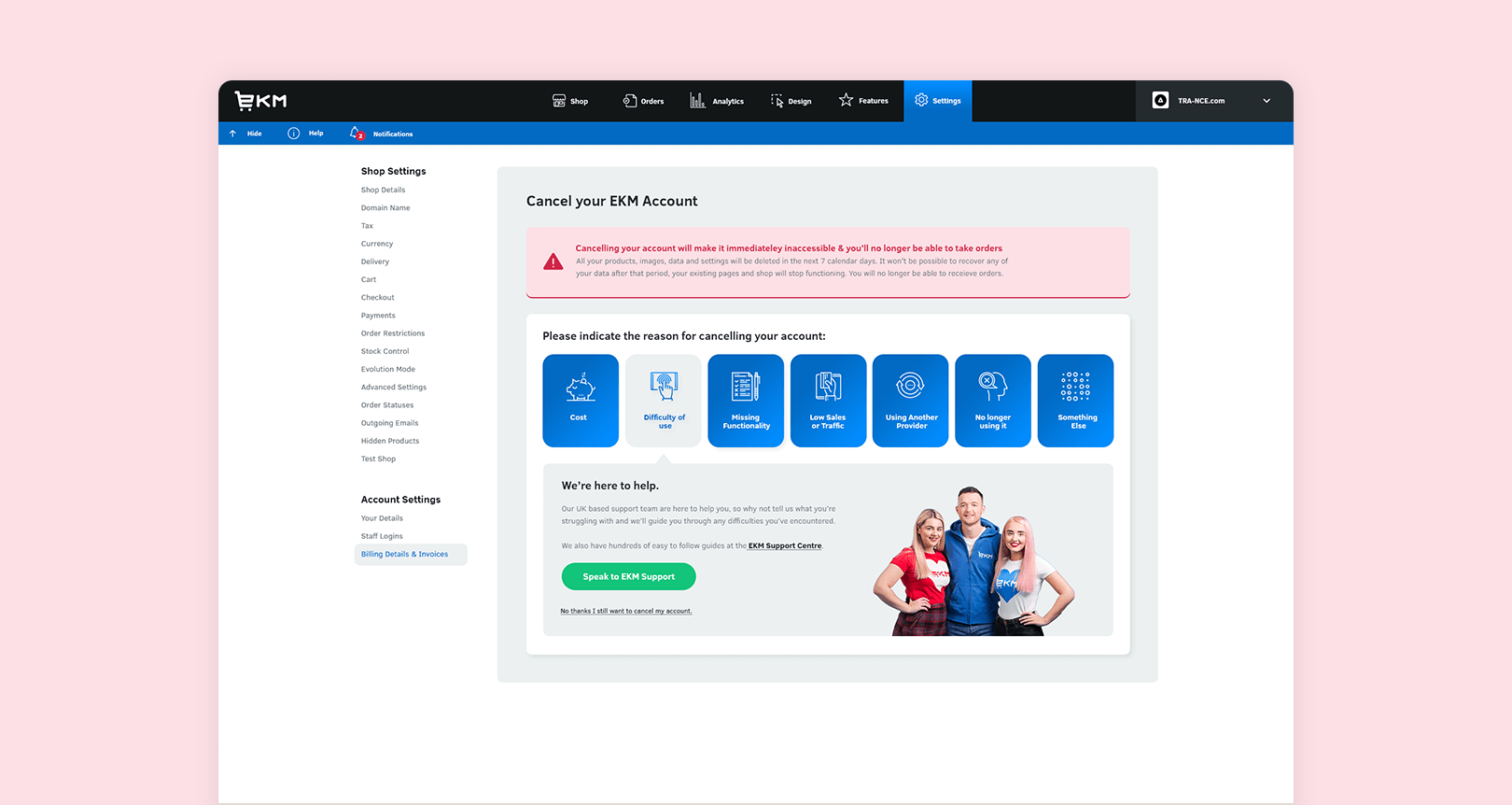
Task: Open the EKM Support Centre link
Action: point(785,546)
